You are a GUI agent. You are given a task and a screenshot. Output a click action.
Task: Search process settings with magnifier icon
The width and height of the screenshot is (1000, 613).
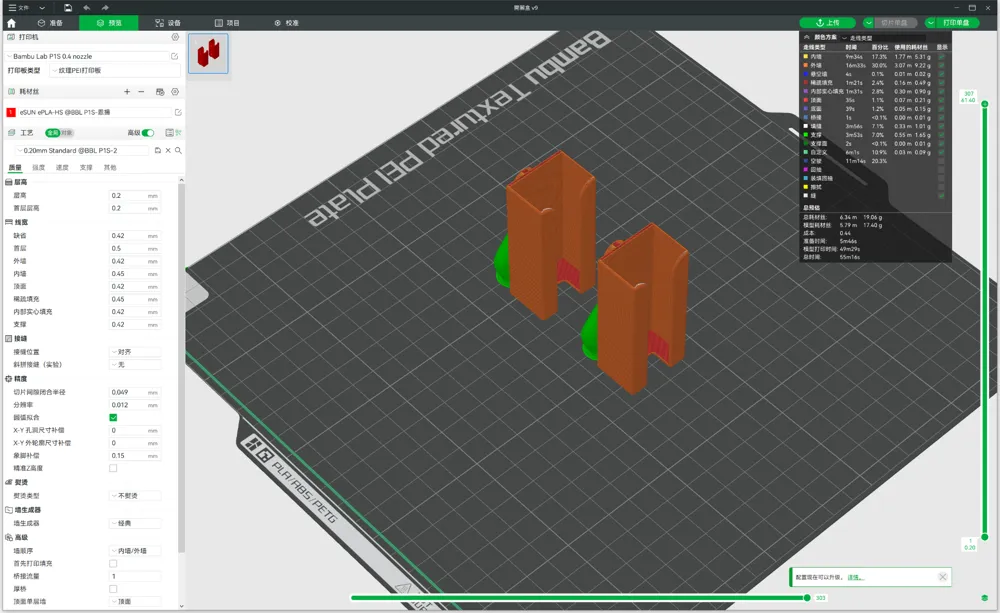tap(179, 151)
